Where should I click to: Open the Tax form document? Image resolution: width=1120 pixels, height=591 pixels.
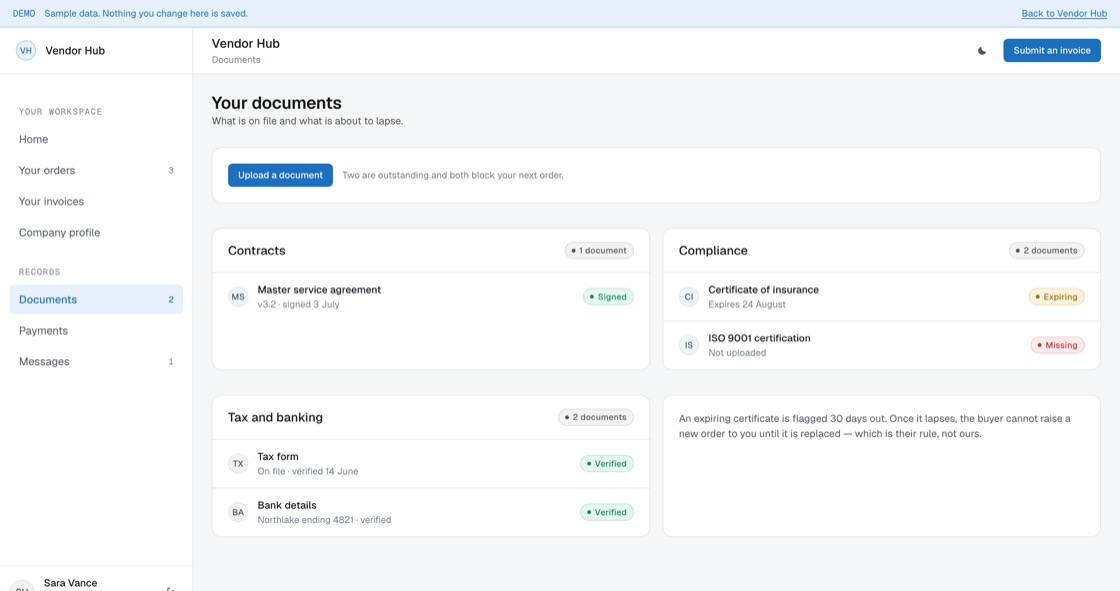point(431,464)
